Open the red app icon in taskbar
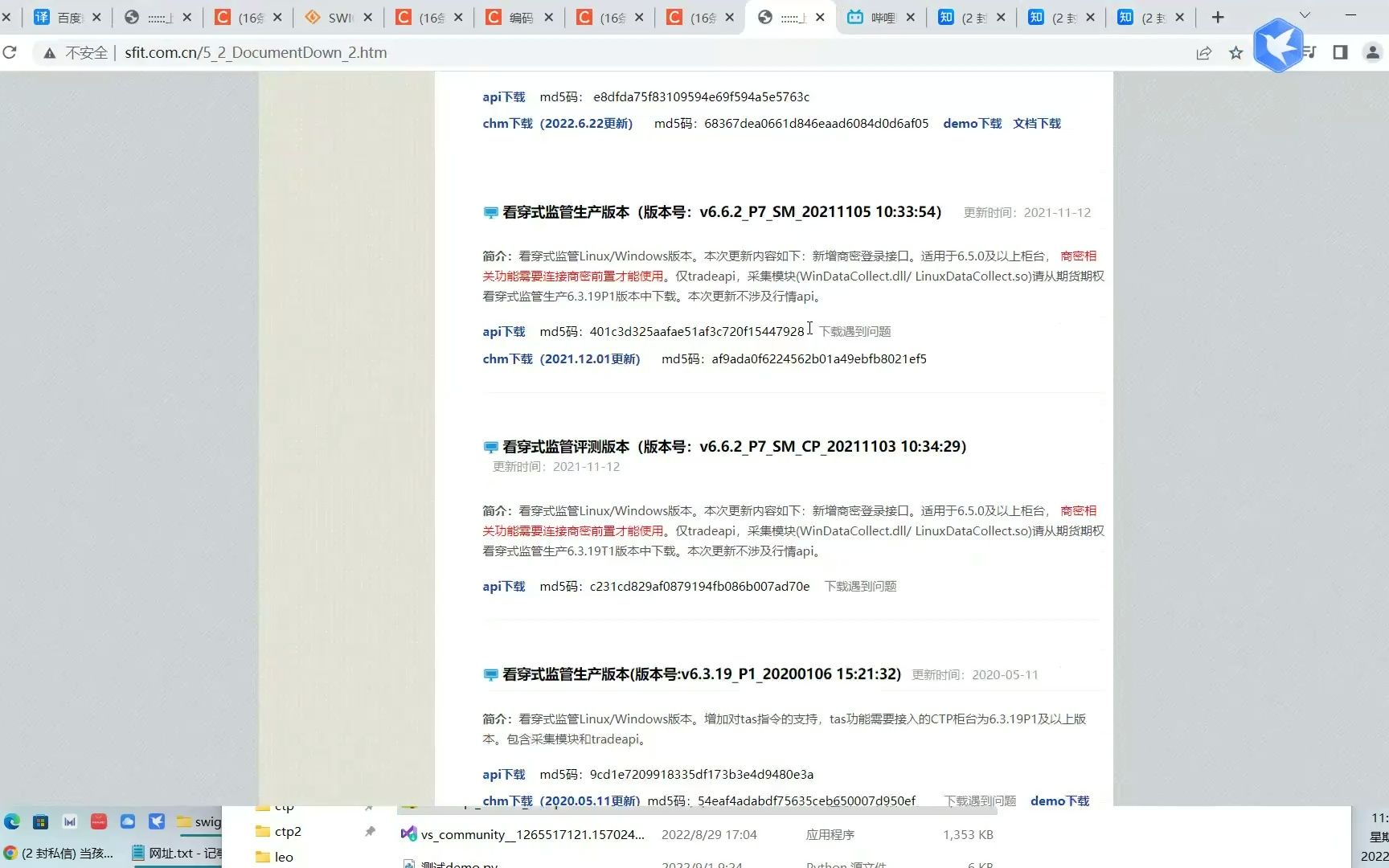Image resolution: width=1389 pixels, height=868 pixels. (x=99, y=821)
